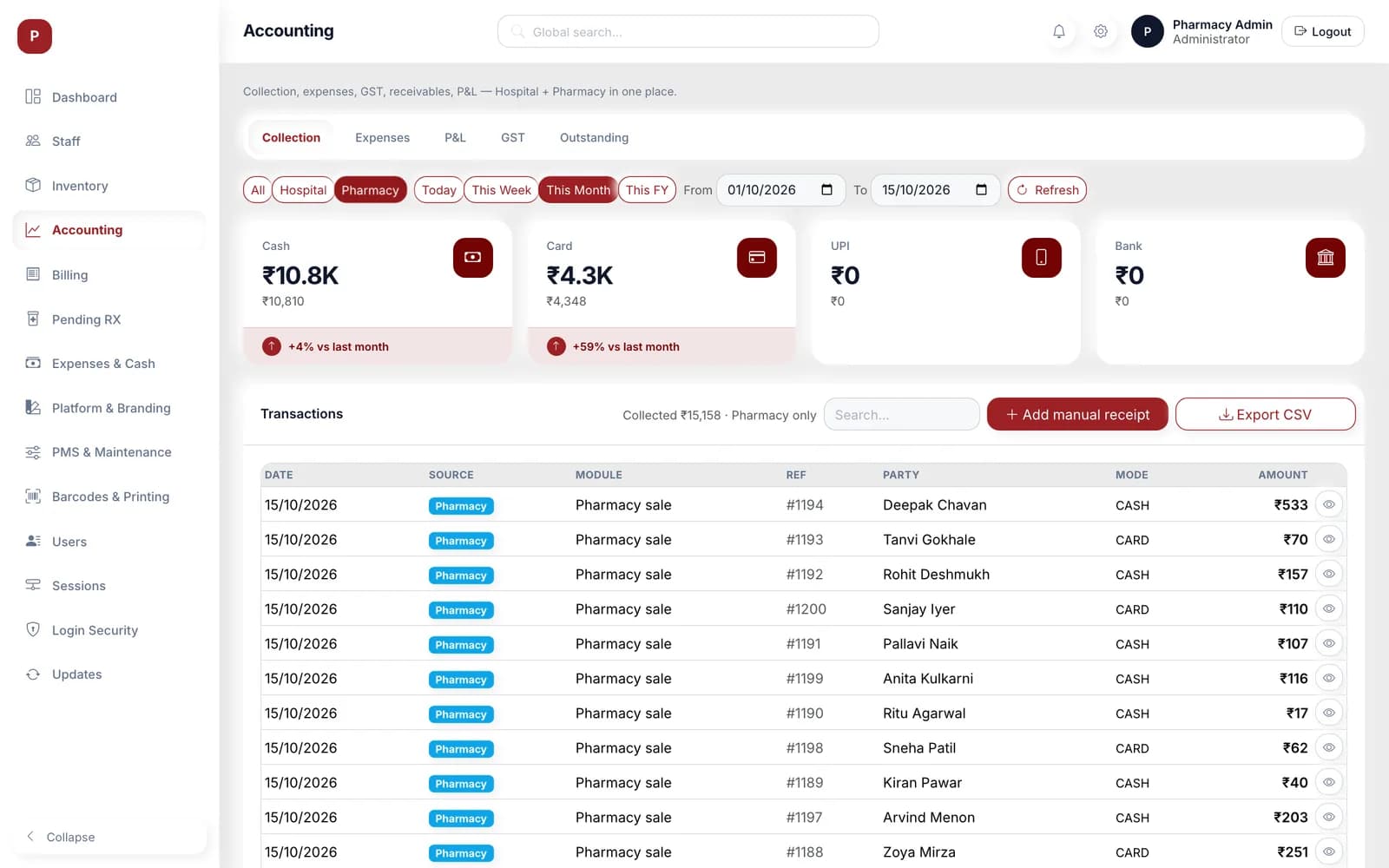Click the red P logo in sidebar
The height and width of the screenshot is (868, 1389).
(x=35, y=36)
